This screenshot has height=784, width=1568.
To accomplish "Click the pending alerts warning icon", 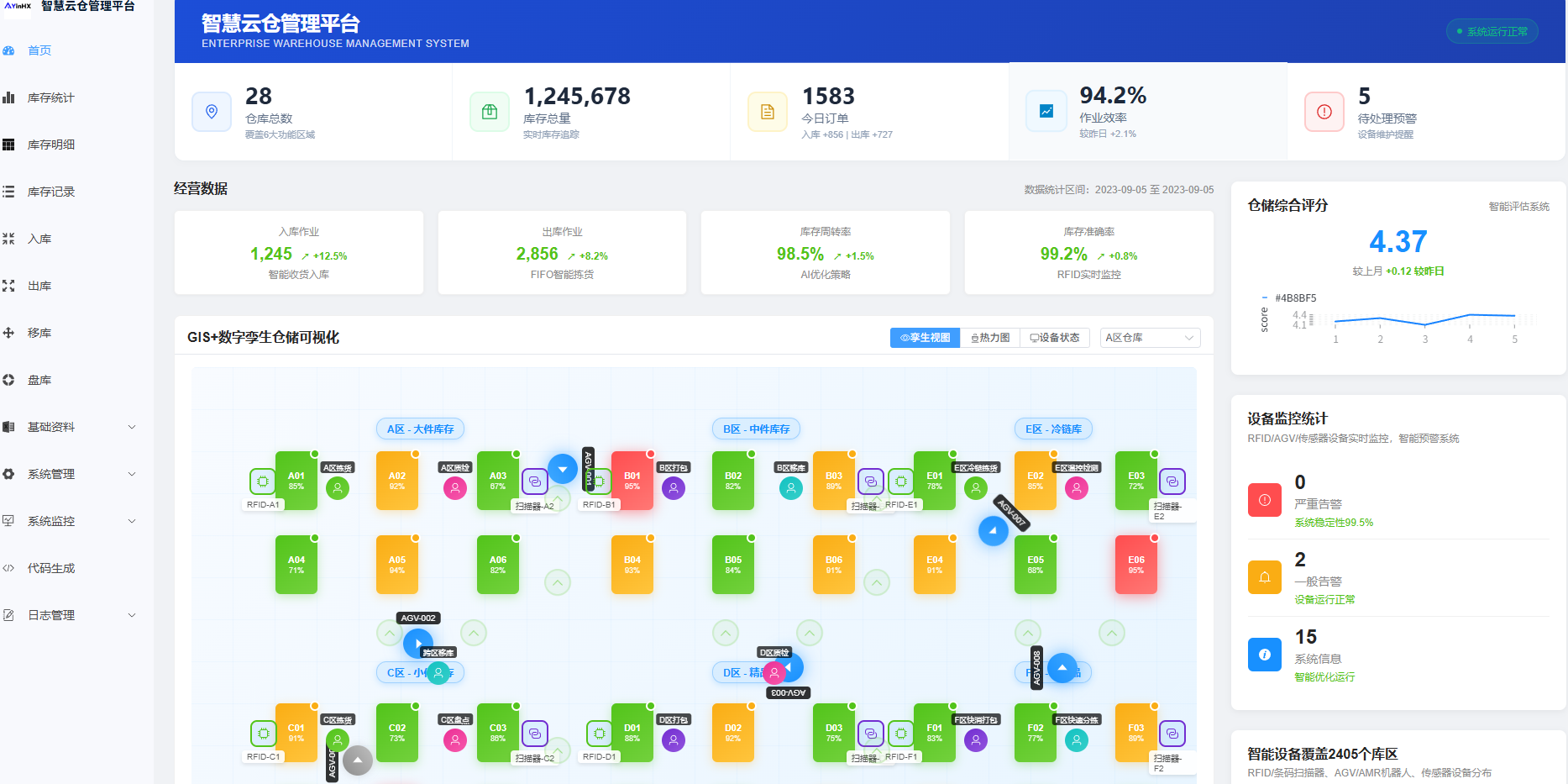I will (1324, 112).
